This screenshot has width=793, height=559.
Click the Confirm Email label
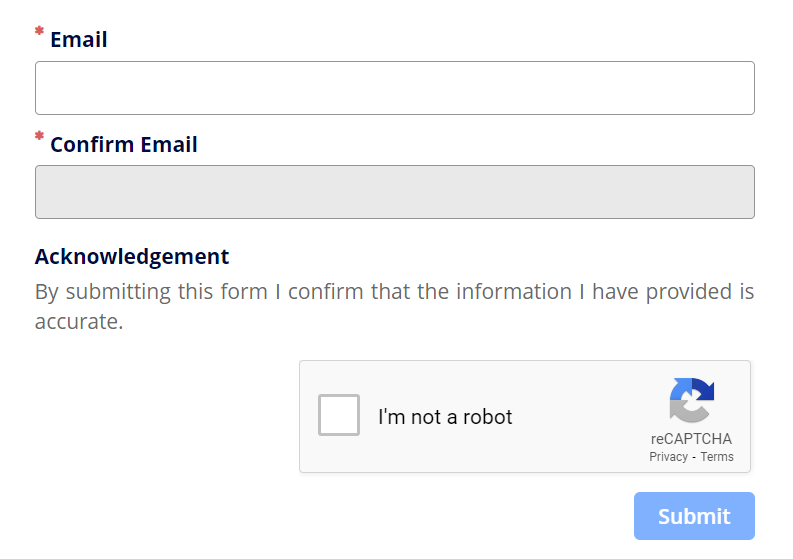(x=124, y=145)
